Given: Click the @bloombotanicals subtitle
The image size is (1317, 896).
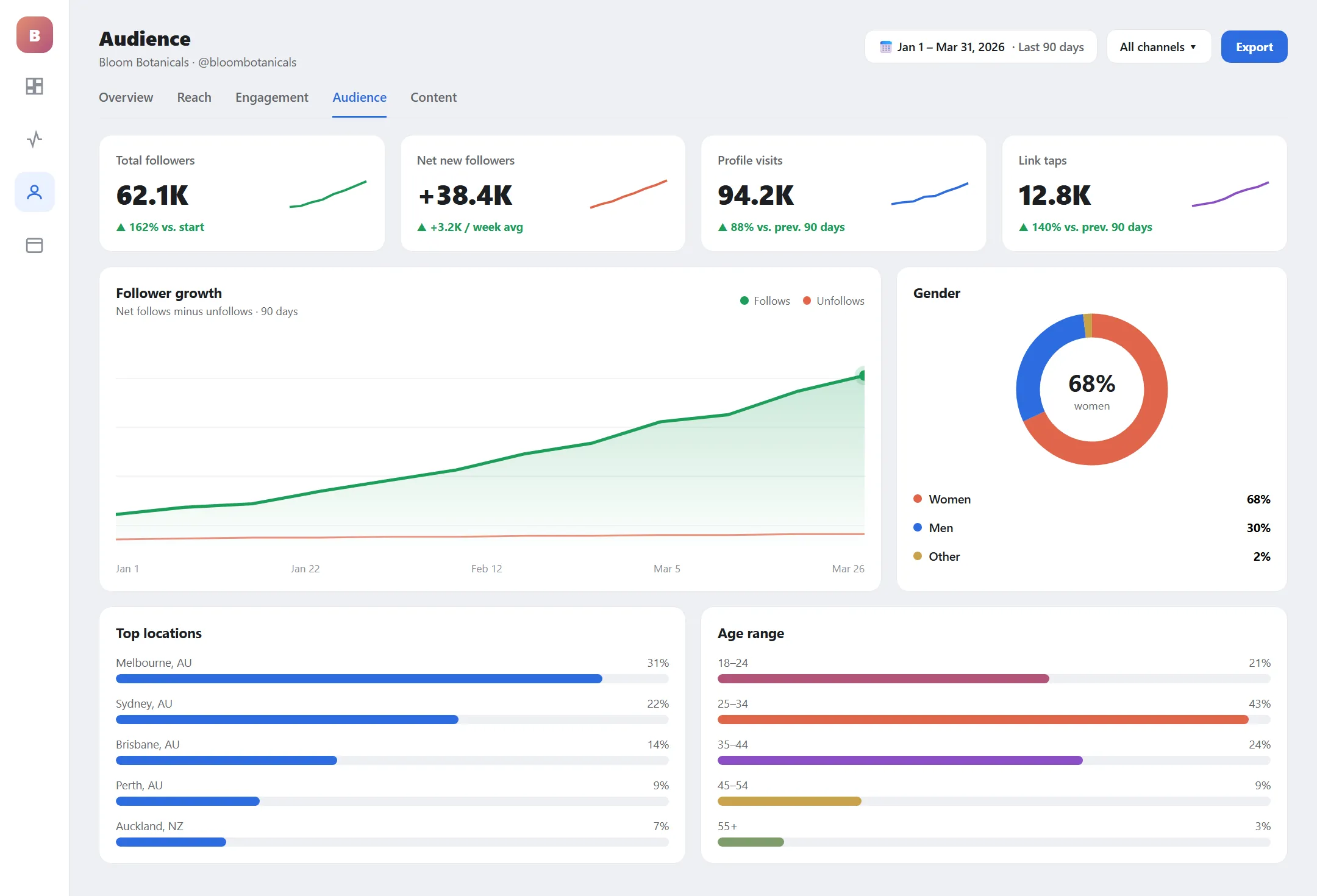Looking at the screenshot, I should pos(247,63).
